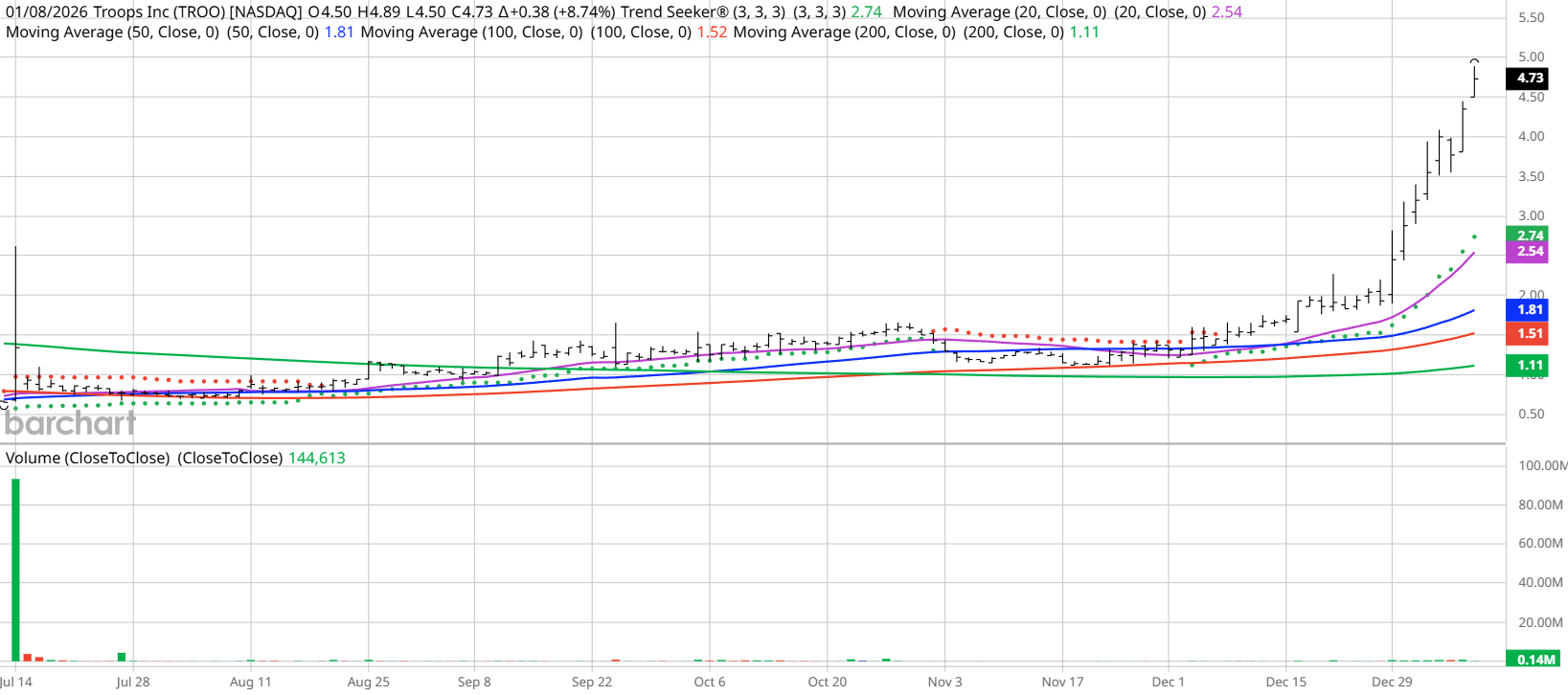Click the 3.00 price axis label
The width and height of the screenshot is (1568, 695).
point(1532,216)
